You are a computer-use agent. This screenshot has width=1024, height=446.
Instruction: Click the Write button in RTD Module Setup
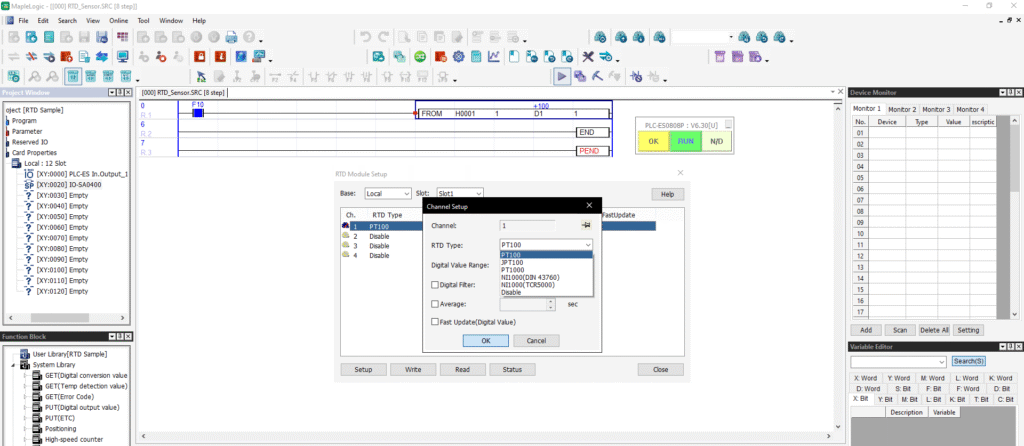click(413, 370)
